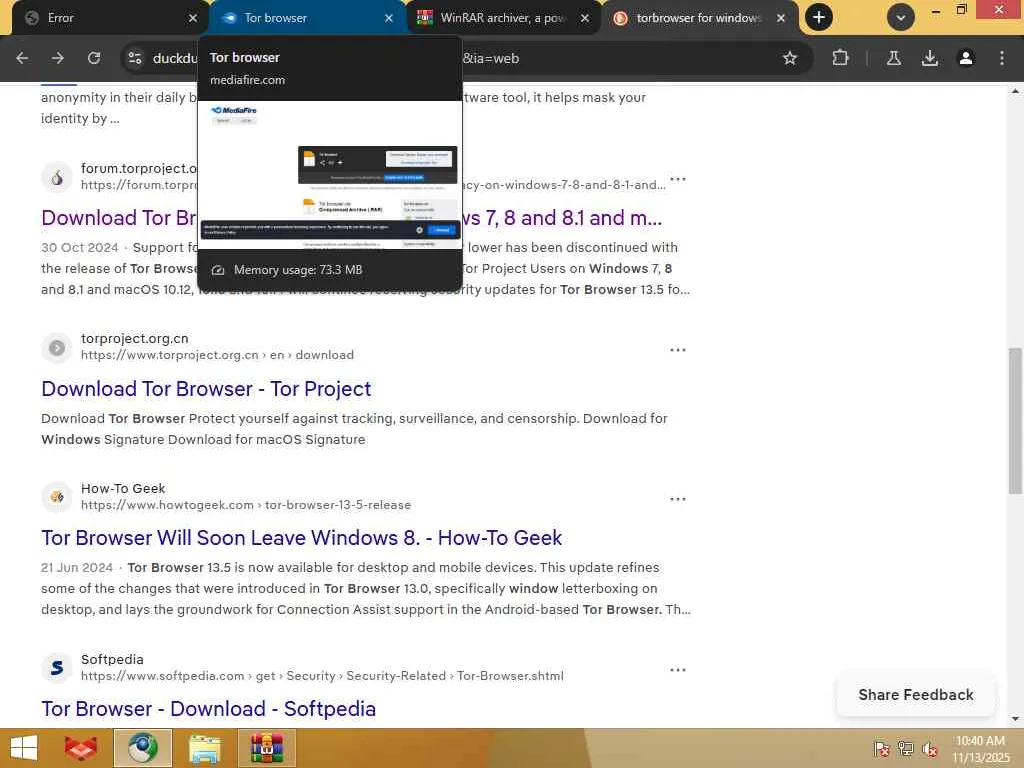Click the scrollbar up arrow
Viewport: 1024px width, 768px height.
pos(1015,91)
